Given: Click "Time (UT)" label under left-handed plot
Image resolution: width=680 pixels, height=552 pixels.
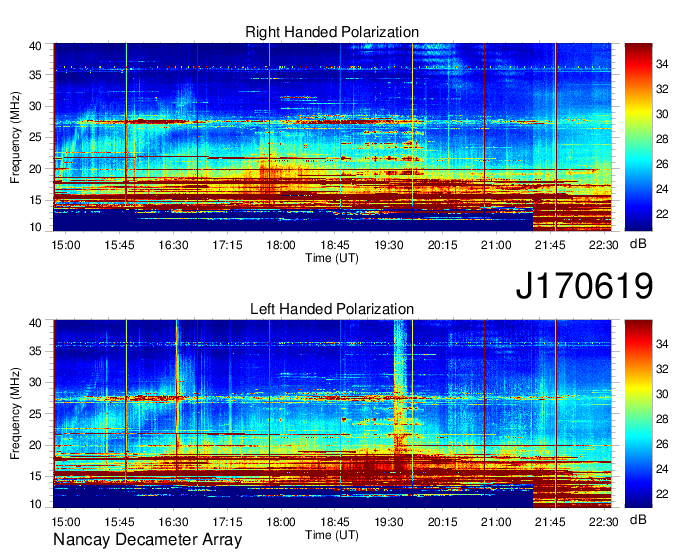Looking at the screenshot, I should [x=332, y=535].
